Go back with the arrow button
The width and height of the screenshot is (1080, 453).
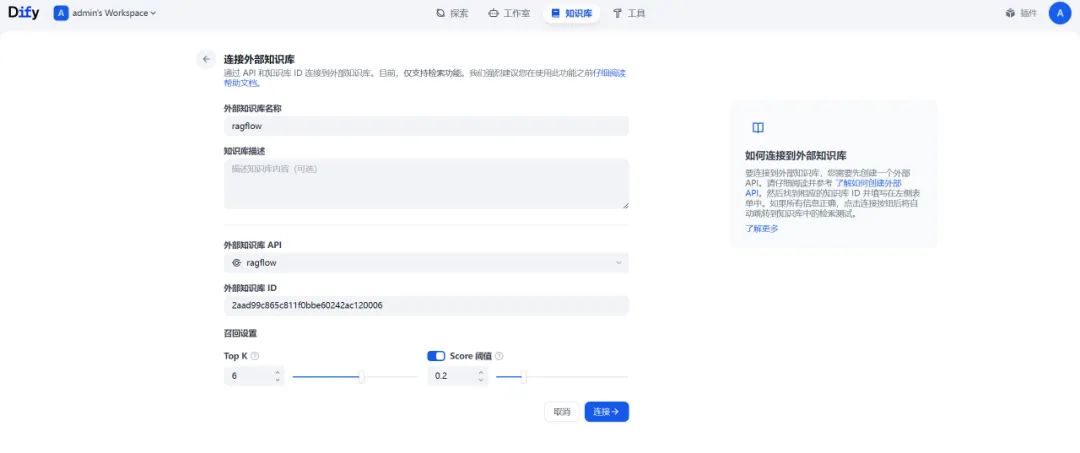(x=206, y=59)
